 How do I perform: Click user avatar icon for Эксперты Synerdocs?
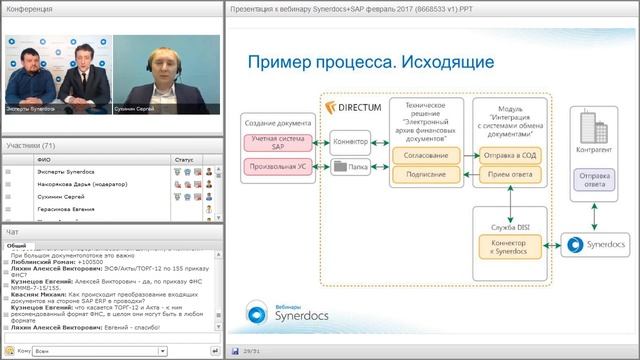209,172
